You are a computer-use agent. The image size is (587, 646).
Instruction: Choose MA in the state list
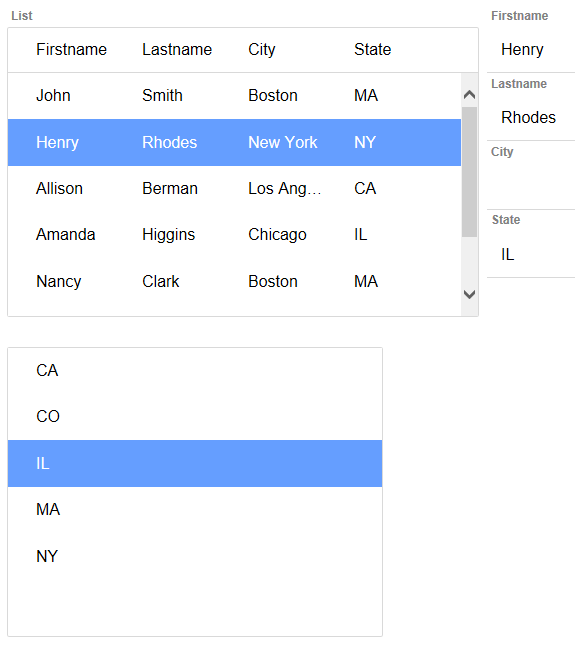[195, 510]
